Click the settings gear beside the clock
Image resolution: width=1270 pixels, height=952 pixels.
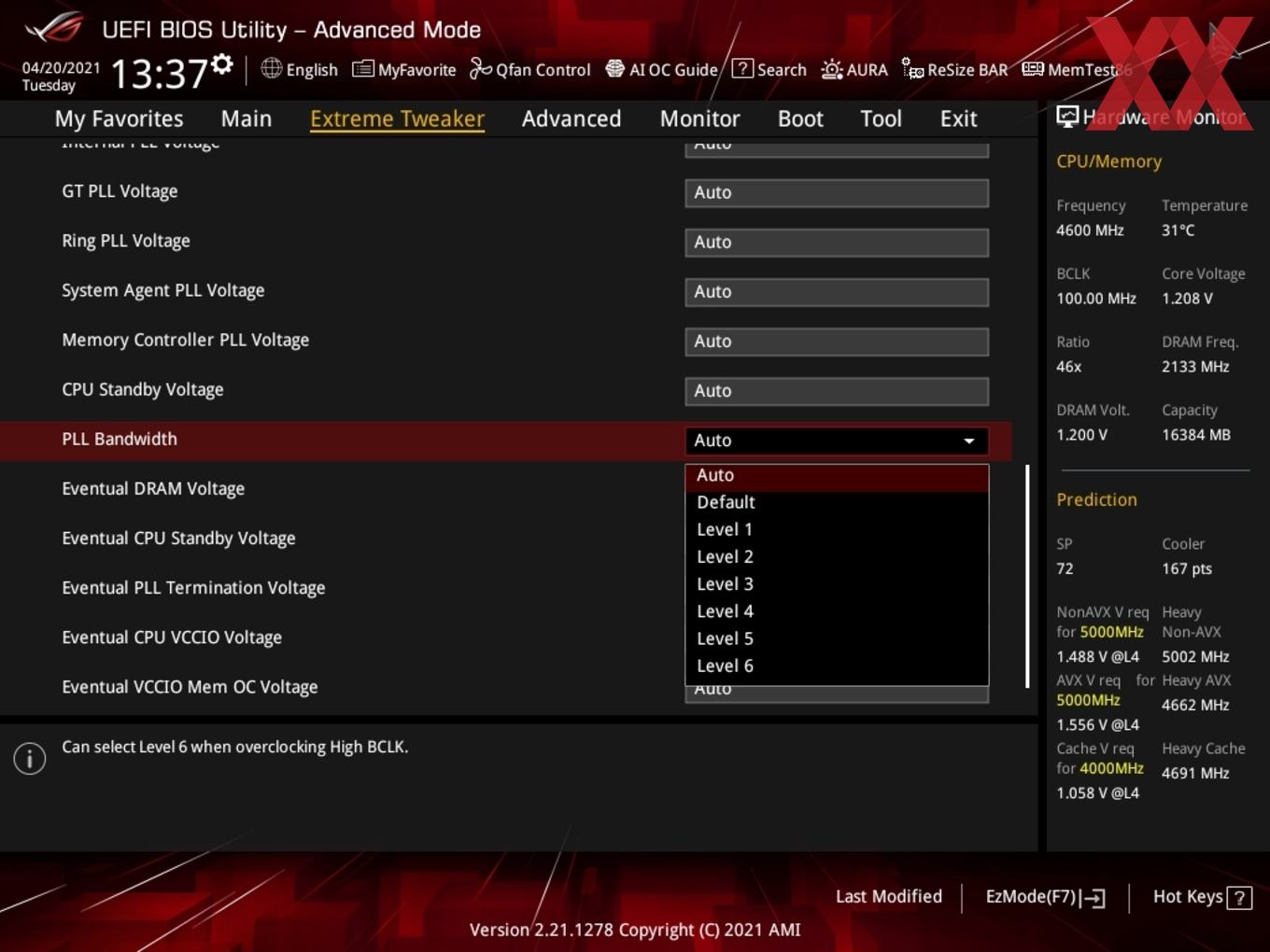(x=222, y=64)
